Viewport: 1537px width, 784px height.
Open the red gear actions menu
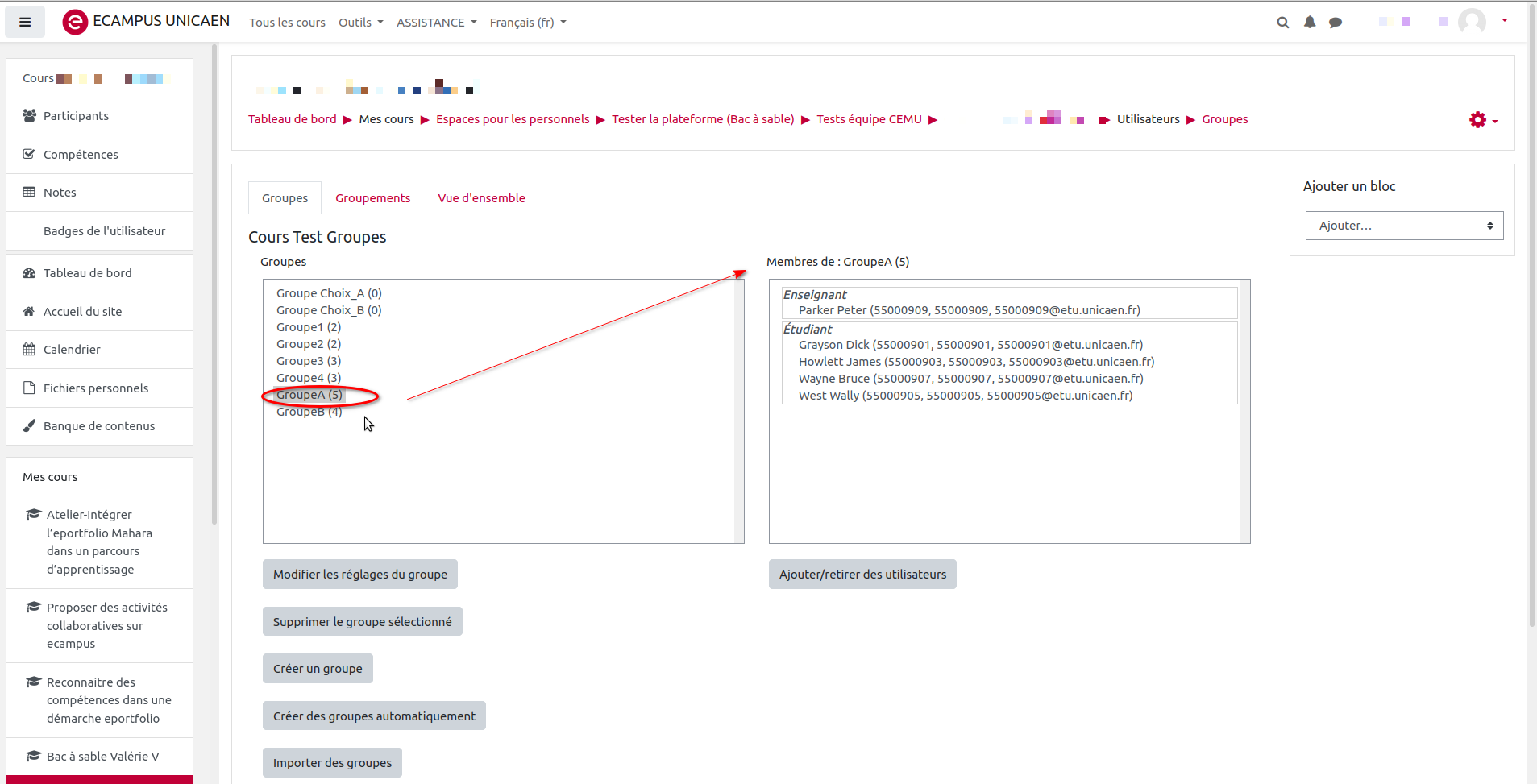point(1481,120)
